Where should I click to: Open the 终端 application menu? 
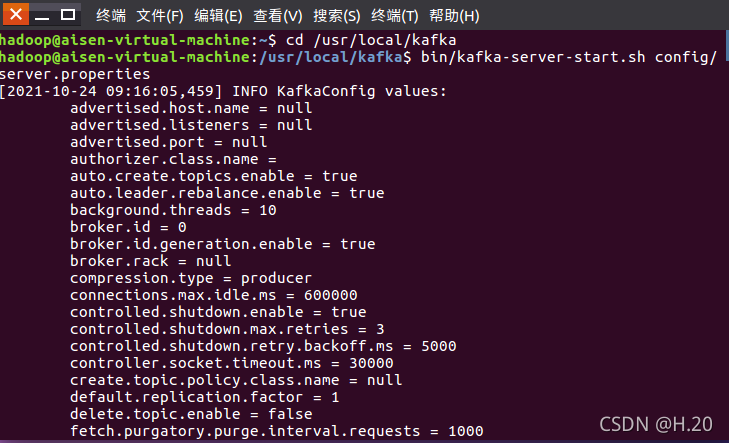pos(111,16)
